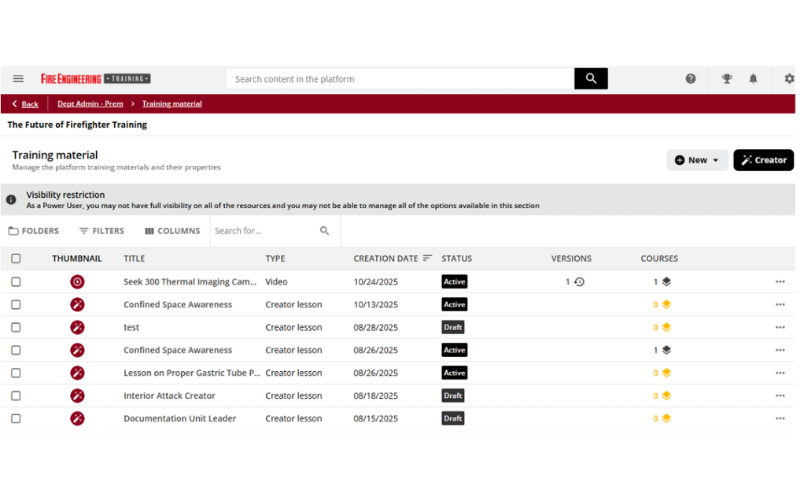The width and height of the screenshot is (800, 500).
Task: Open the trophy gamification icon
Action: (x=727, y=79)
